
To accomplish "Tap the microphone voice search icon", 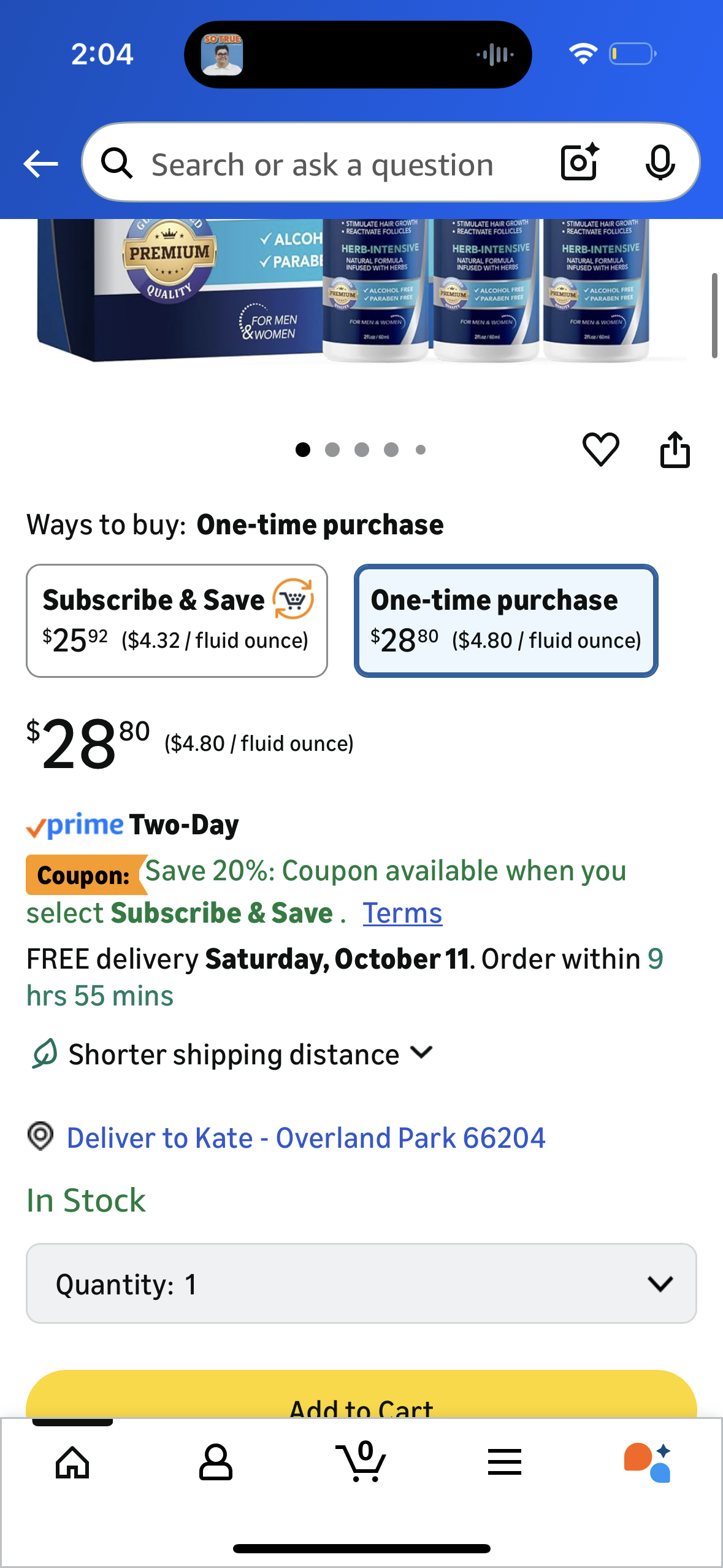I will click(660, 163).
